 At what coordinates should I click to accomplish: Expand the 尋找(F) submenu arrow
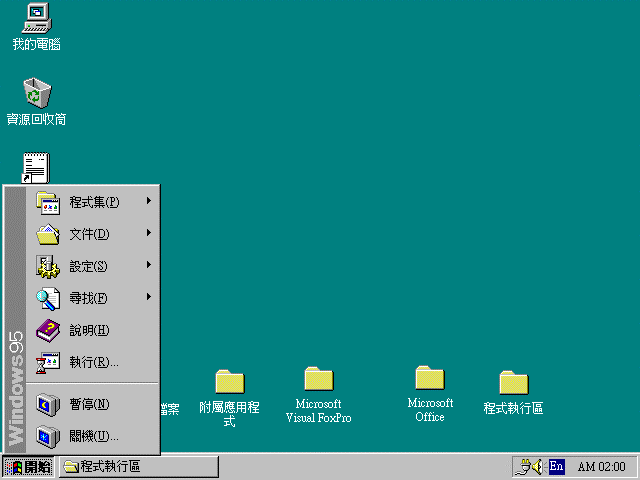pyautogui.click(x=149, y=297)
